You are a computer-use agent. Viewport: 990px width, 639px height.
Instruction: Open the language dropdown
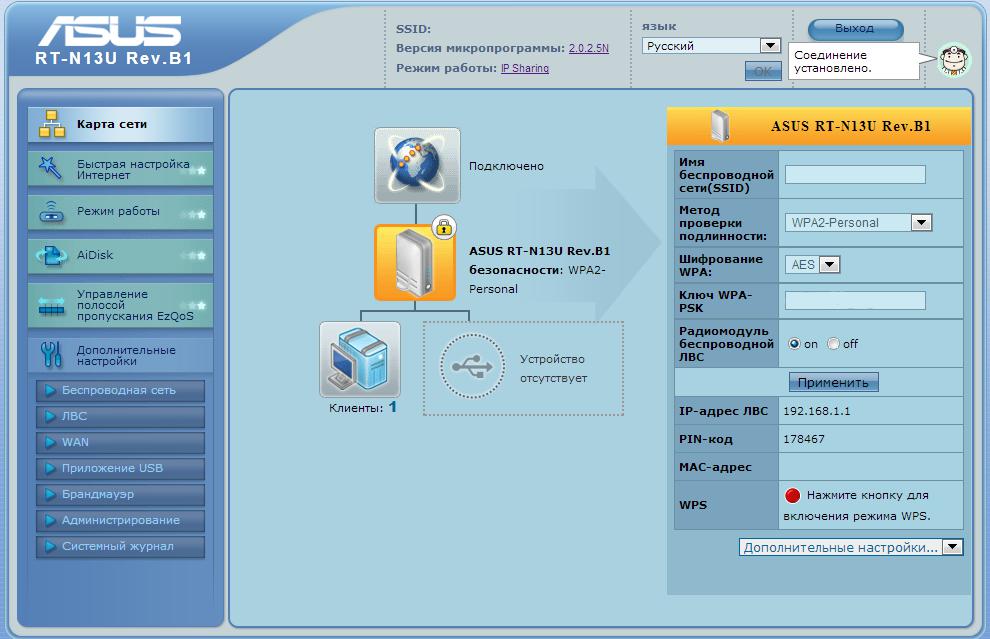coord(769,46)
